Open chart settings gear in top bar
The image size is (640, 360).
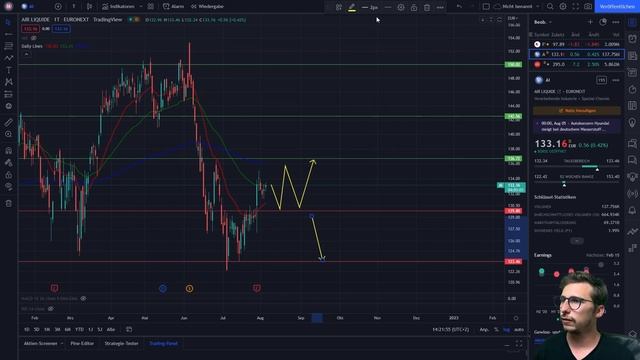coord(563,7)
